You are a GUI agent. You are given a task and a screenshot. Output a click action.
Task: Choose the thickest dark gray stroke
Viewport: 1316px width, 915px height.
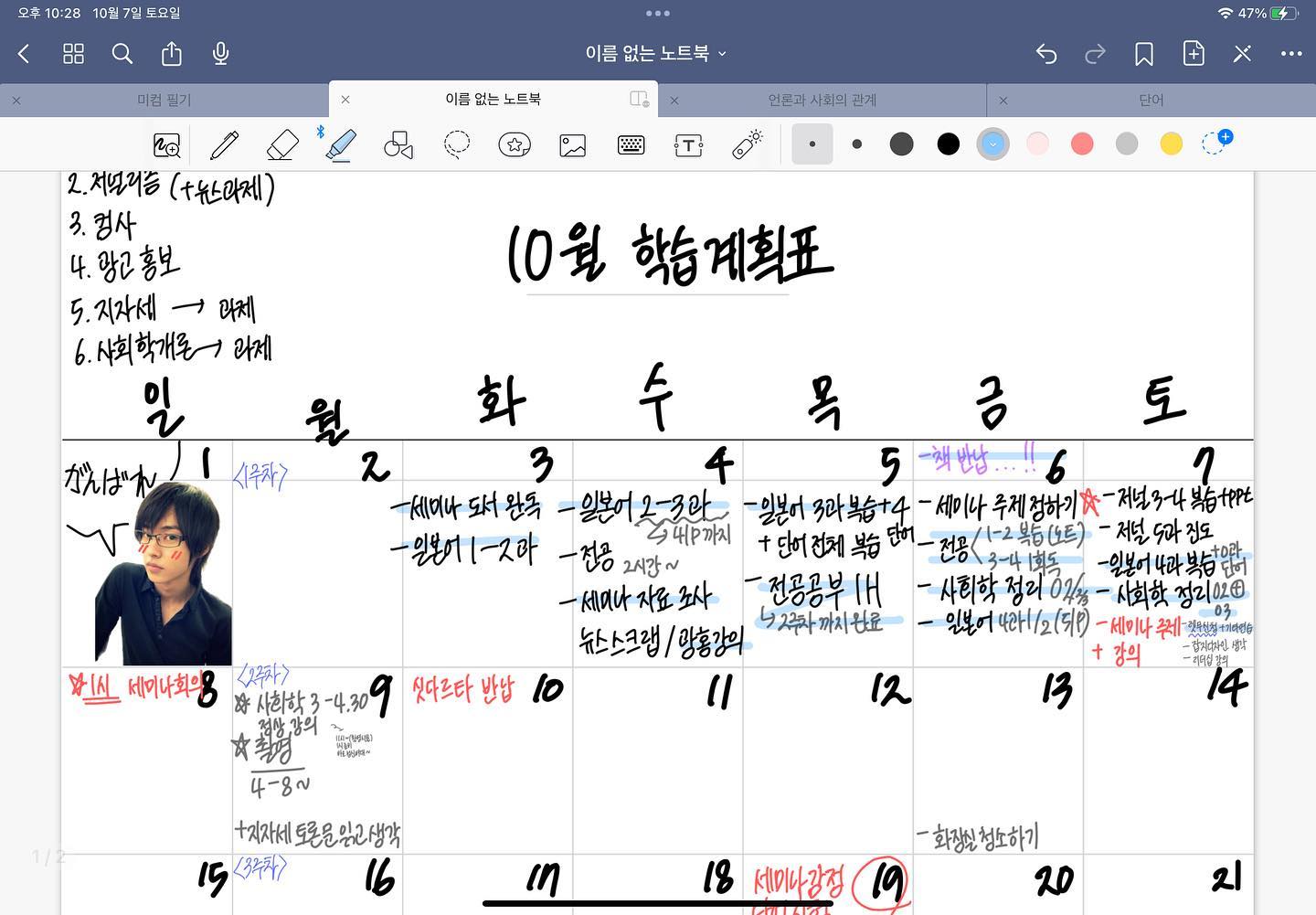[x=901, y=144]
